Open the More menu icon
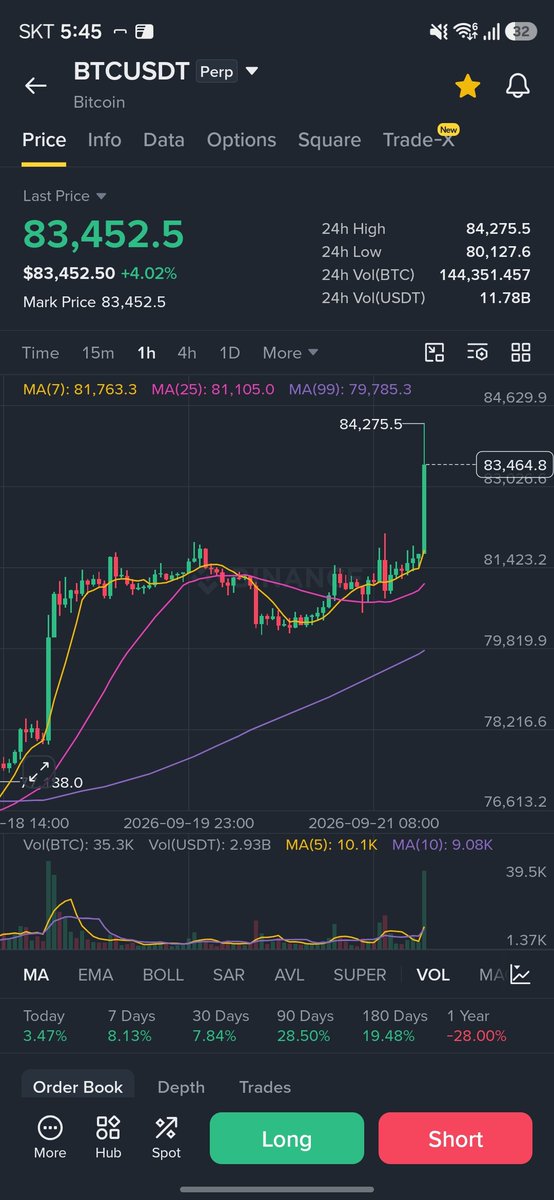 coord(50,1138)
